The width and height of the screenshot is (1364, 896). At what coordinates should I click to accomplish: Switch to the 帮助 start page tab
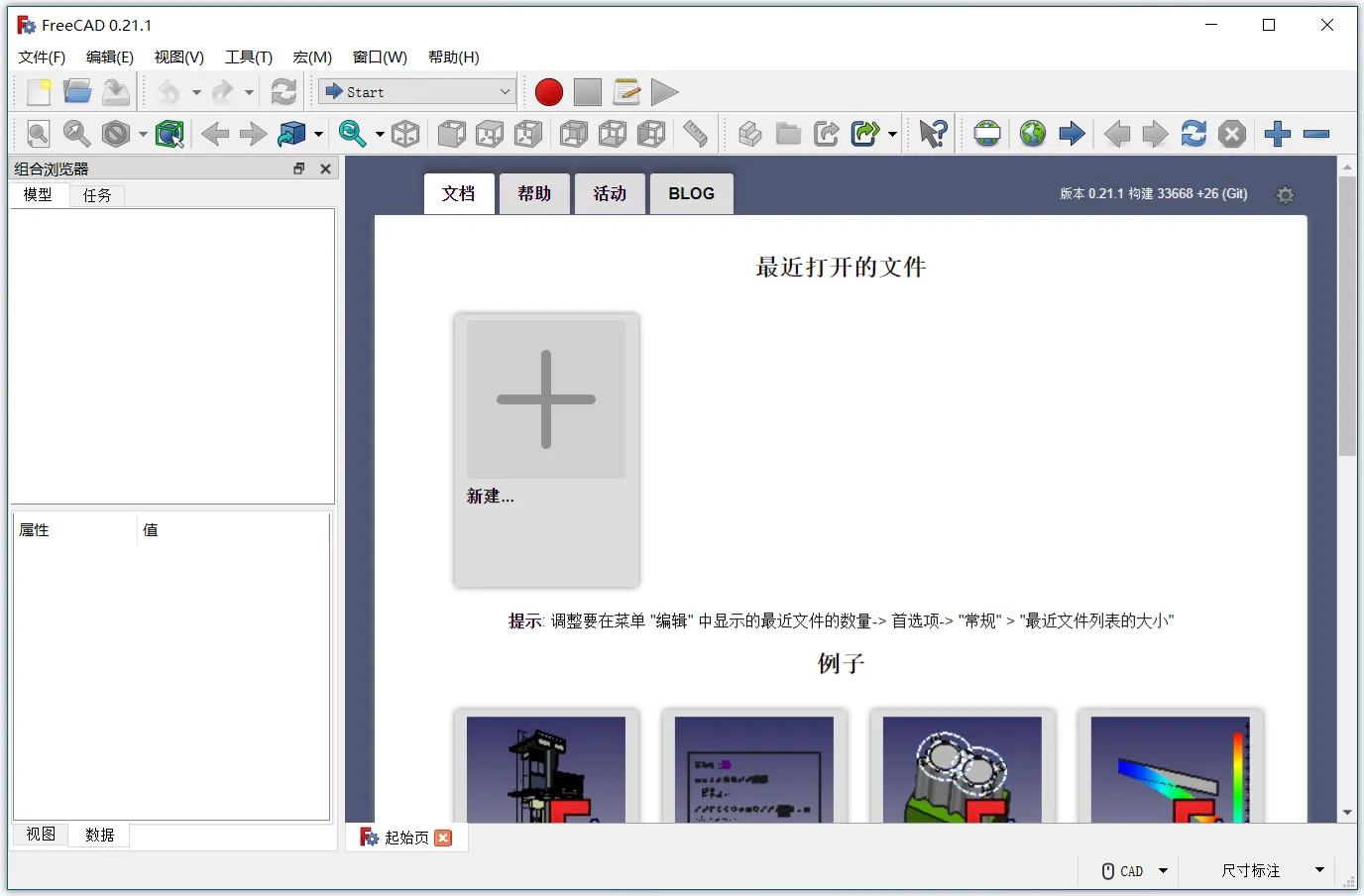[534, 193]
